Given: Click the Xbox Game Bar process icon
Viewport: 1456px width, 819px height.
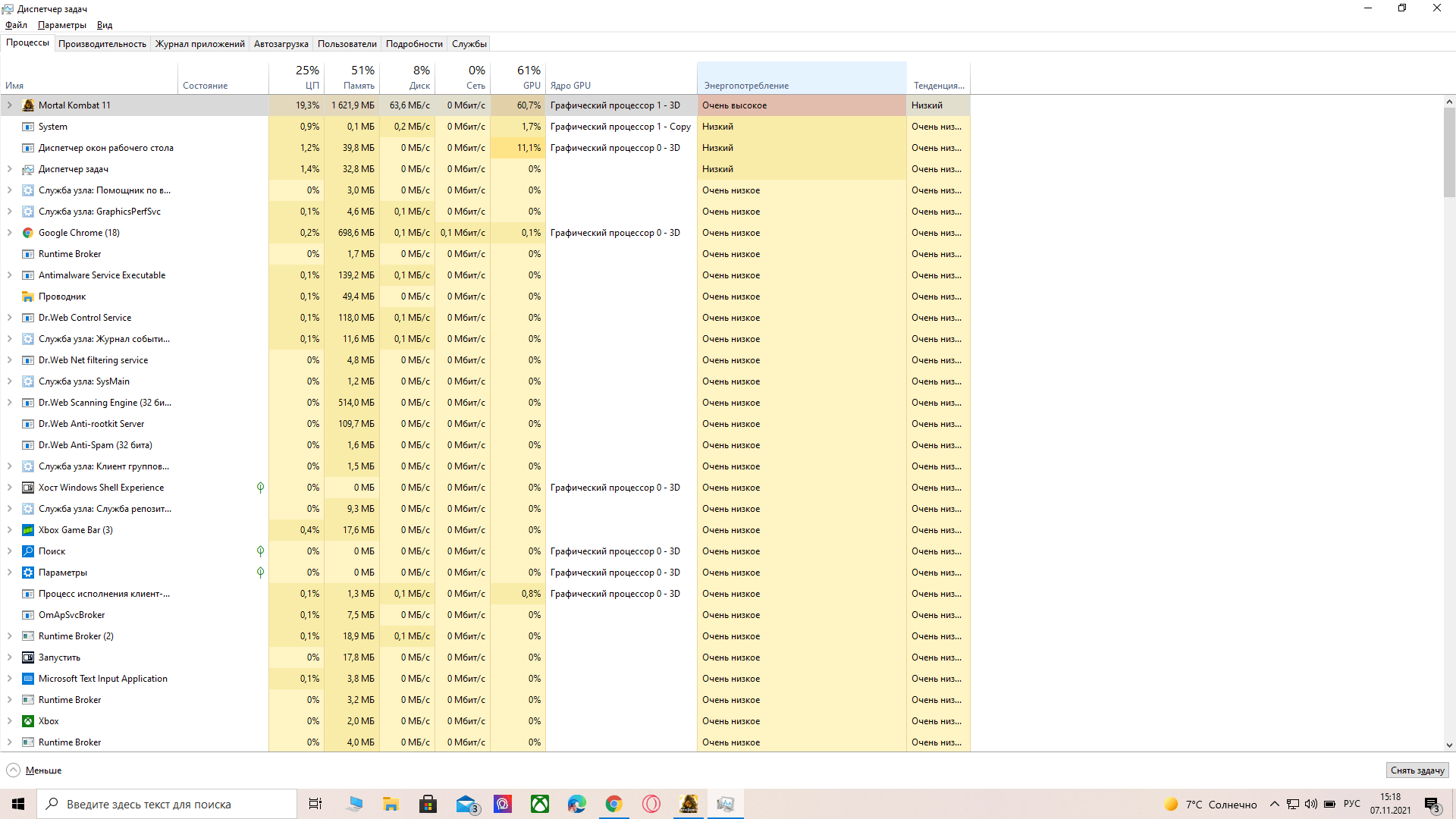Looking at the screenshot, I should pos(28,530).
